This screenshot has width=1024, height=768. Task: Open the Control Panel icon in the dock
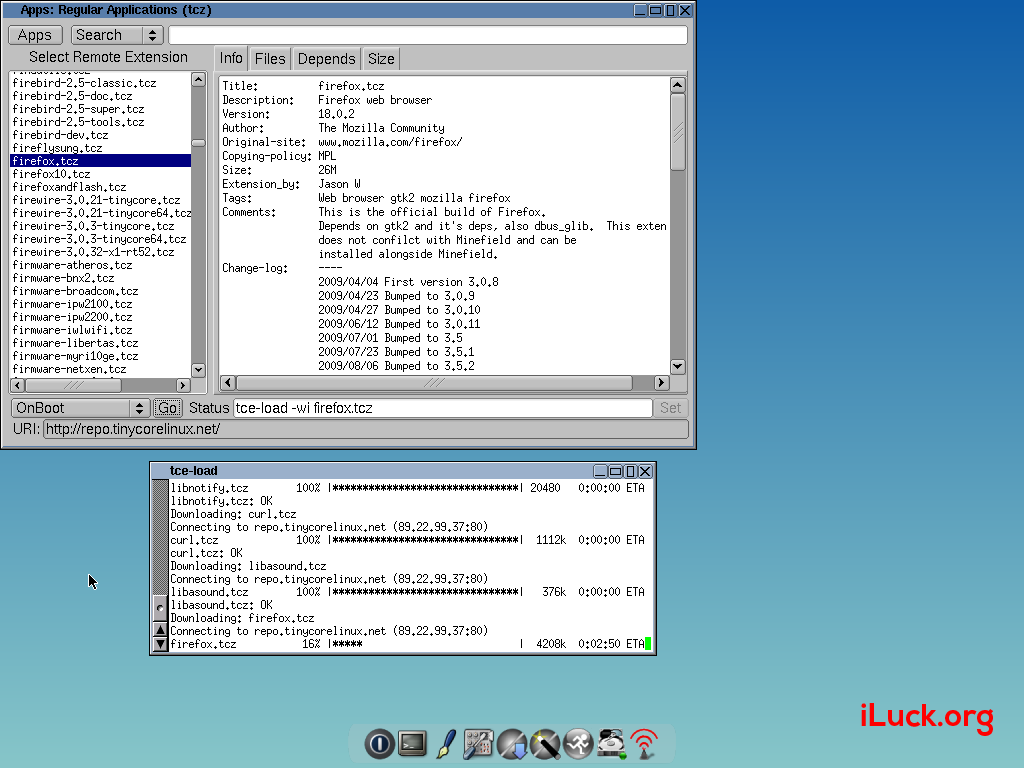click(479, 744)
